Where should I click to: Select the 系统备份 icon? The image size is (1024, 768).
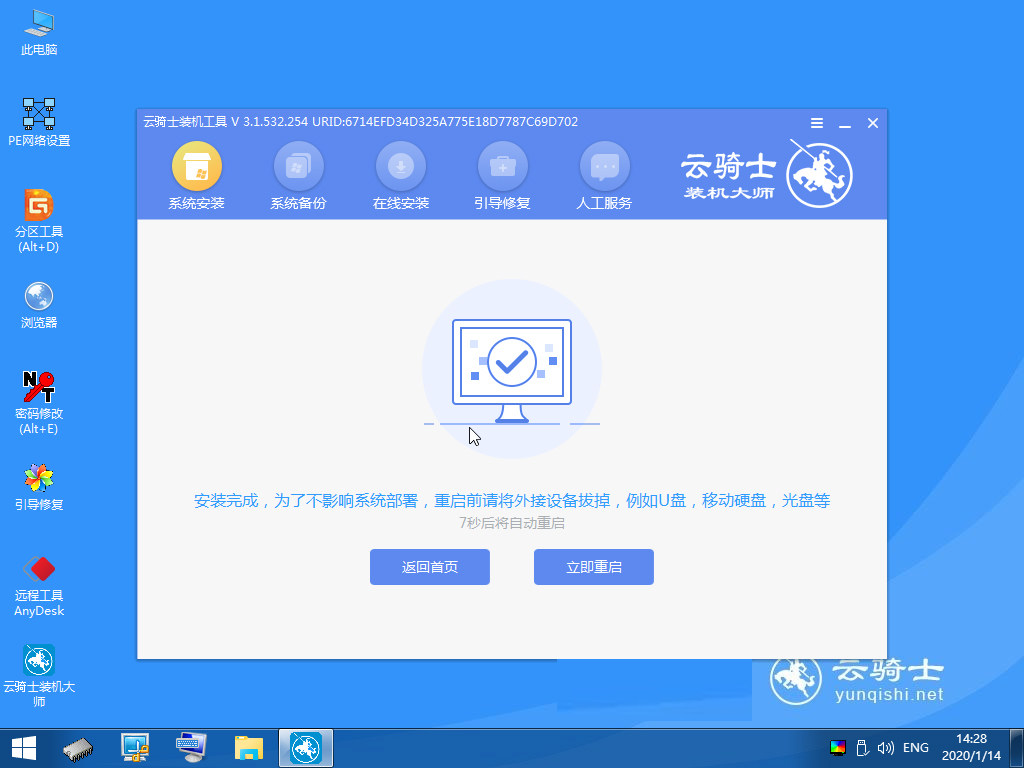coord(298,167)
